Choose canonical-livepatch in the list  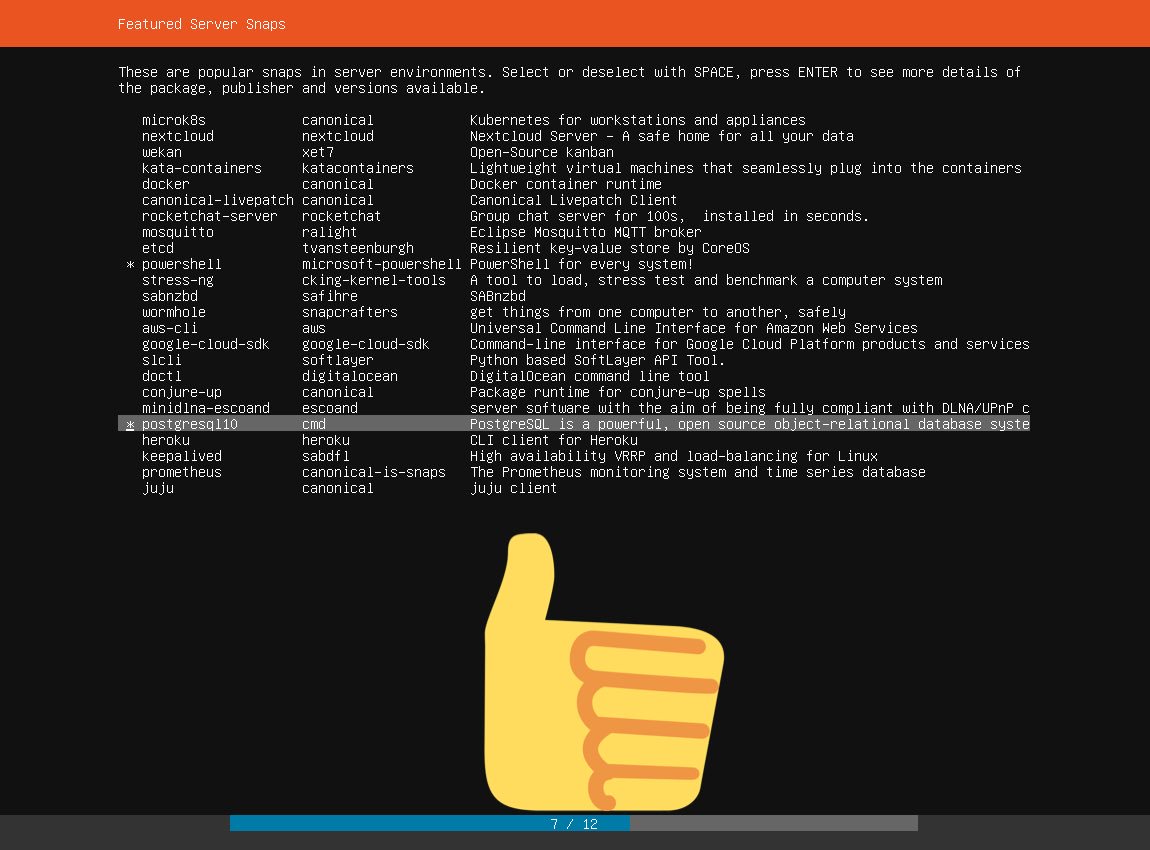pyautogui.click(x=574, y=200)
